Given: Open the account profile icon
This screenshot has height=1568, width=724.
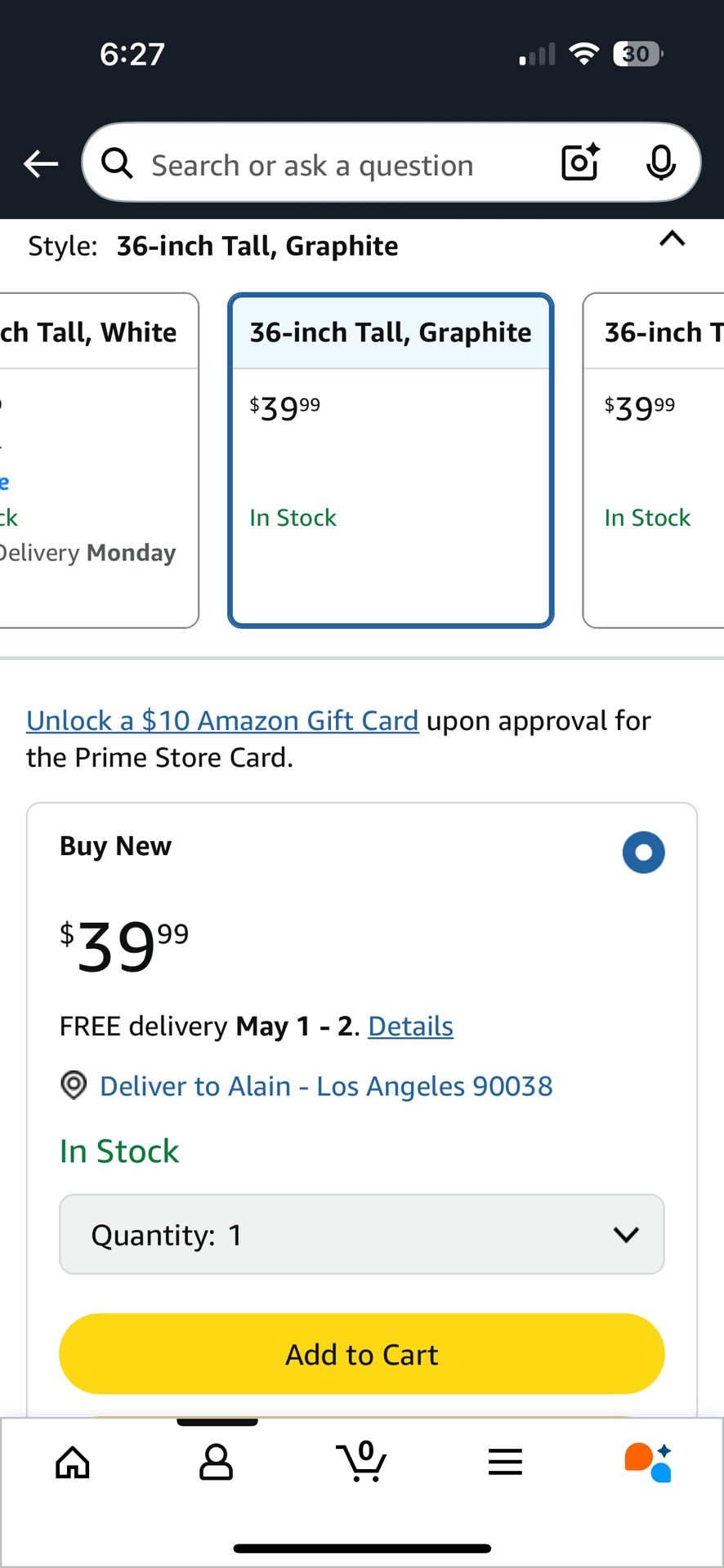Looking at the screenshot, I should [x=216, y=1462].
